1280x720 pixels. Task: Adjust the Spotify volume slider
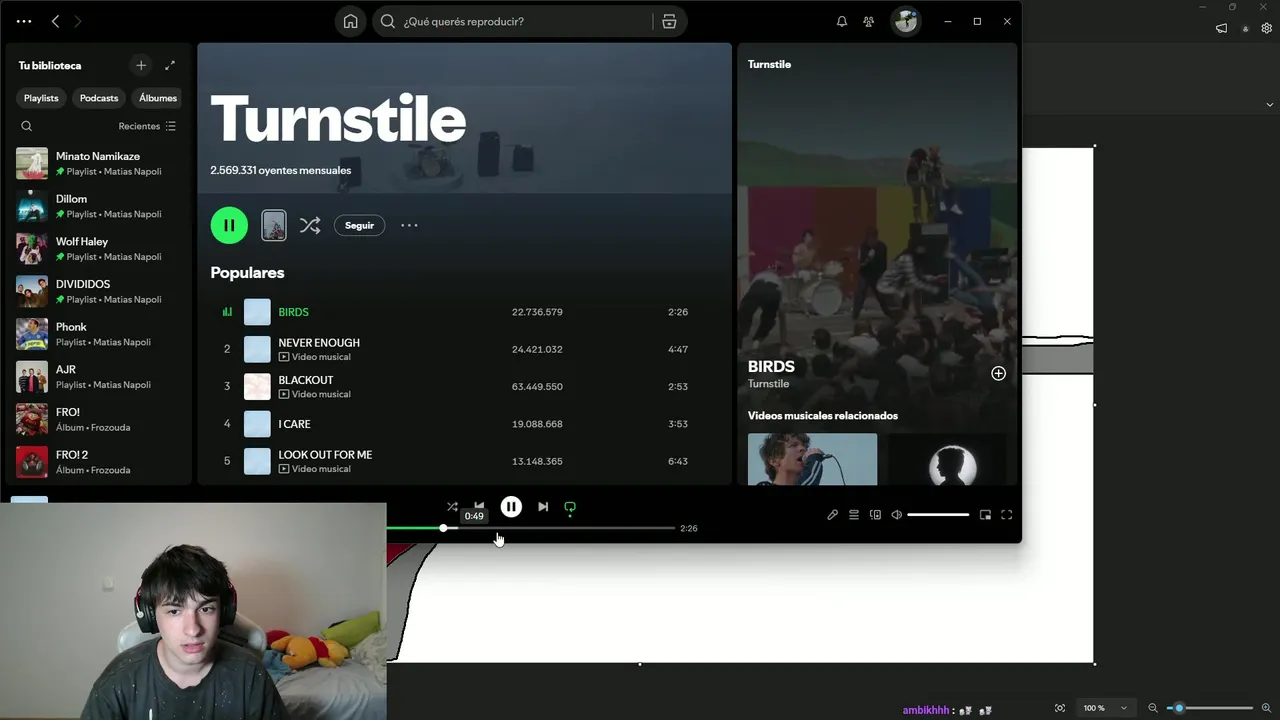[x=938, y=515]
